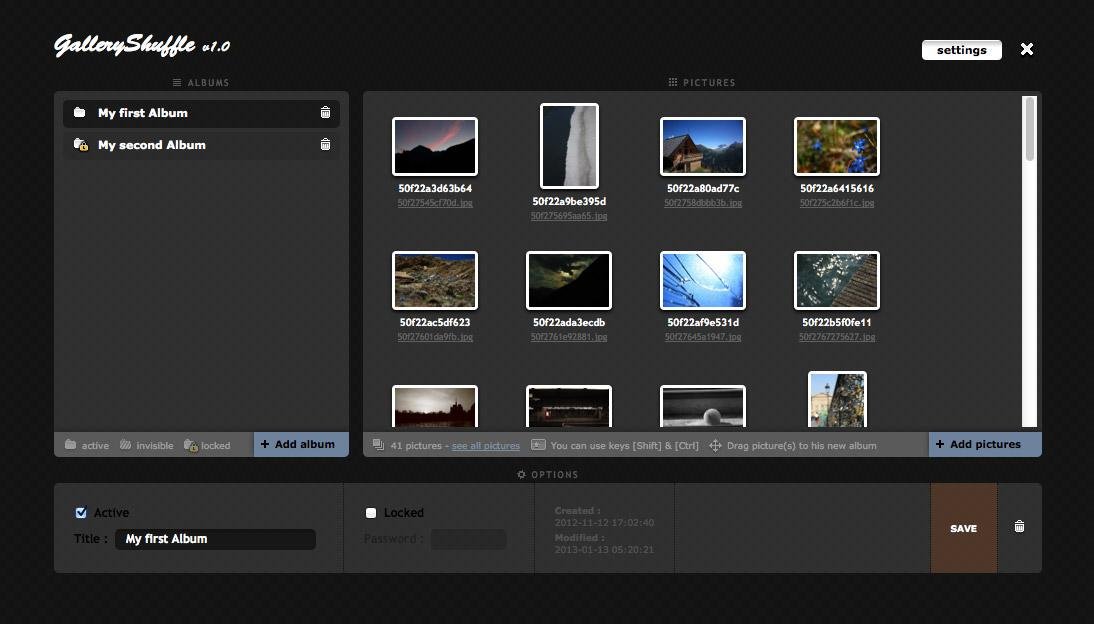Click the active album folder icon
This screenshot has height=624, width=1094.
69,445
